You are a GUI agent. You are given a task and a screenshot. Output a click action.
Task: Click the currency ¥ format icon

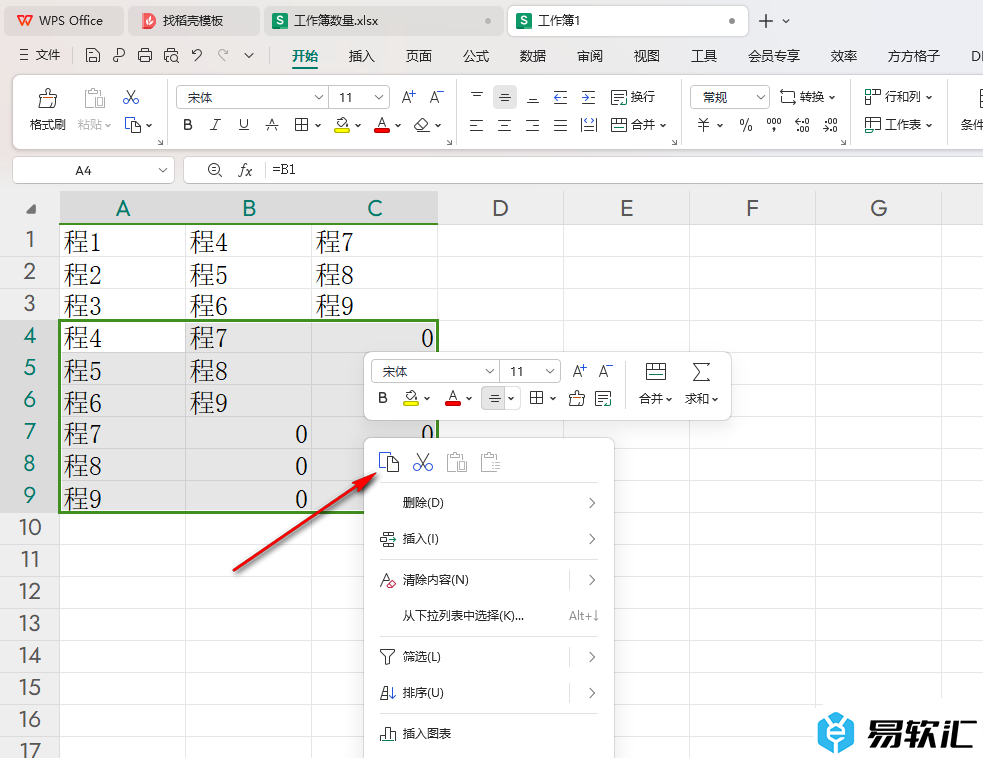(x=703, y=125)
